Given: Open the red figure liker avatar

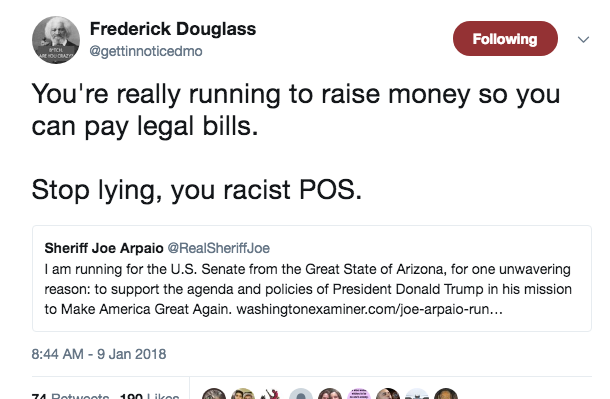Looking at the screenshot, I should click(272, 394).
